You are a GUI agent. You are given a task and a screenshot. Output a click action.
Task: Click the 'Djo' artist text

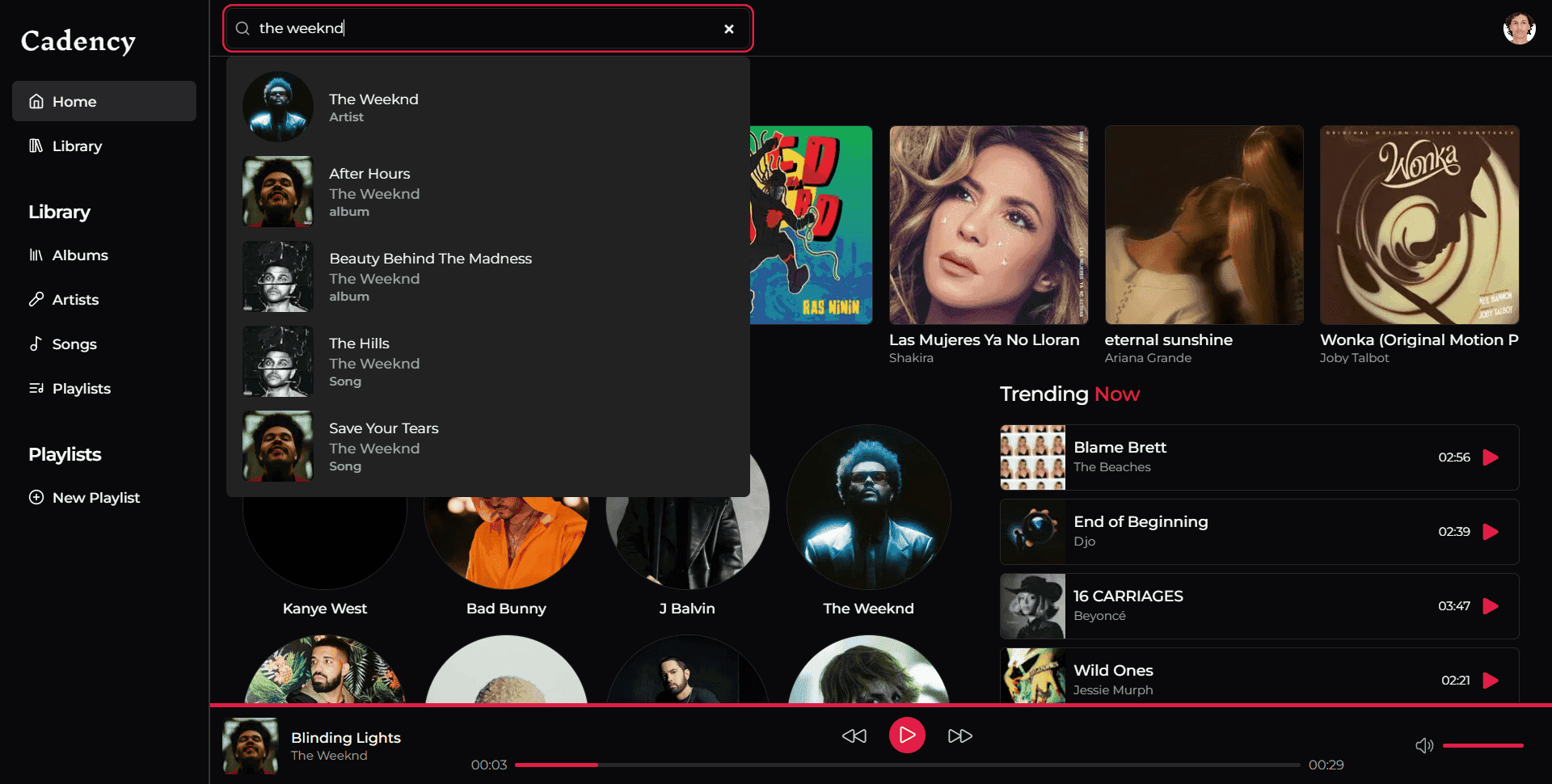click(x=1085, y=542)
